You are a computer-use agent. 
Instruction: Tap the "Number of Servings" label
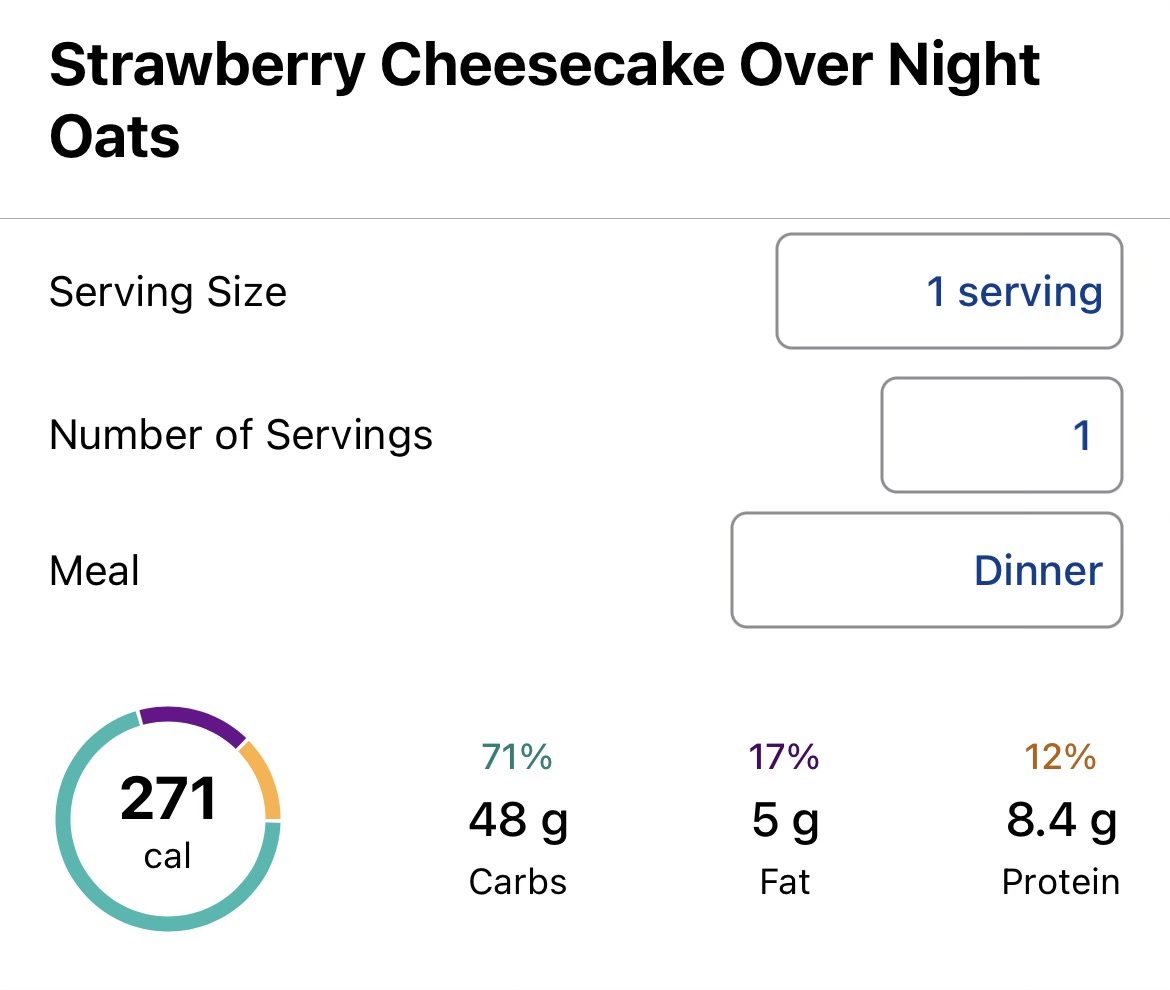coord(241,435)
